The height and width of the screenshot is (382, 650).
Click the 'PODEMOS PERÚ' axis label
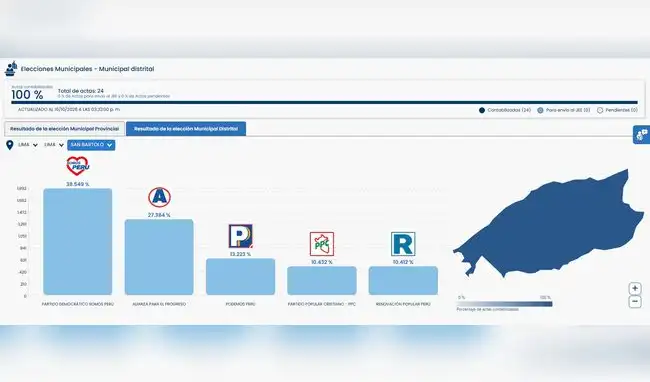coord(240,304)
